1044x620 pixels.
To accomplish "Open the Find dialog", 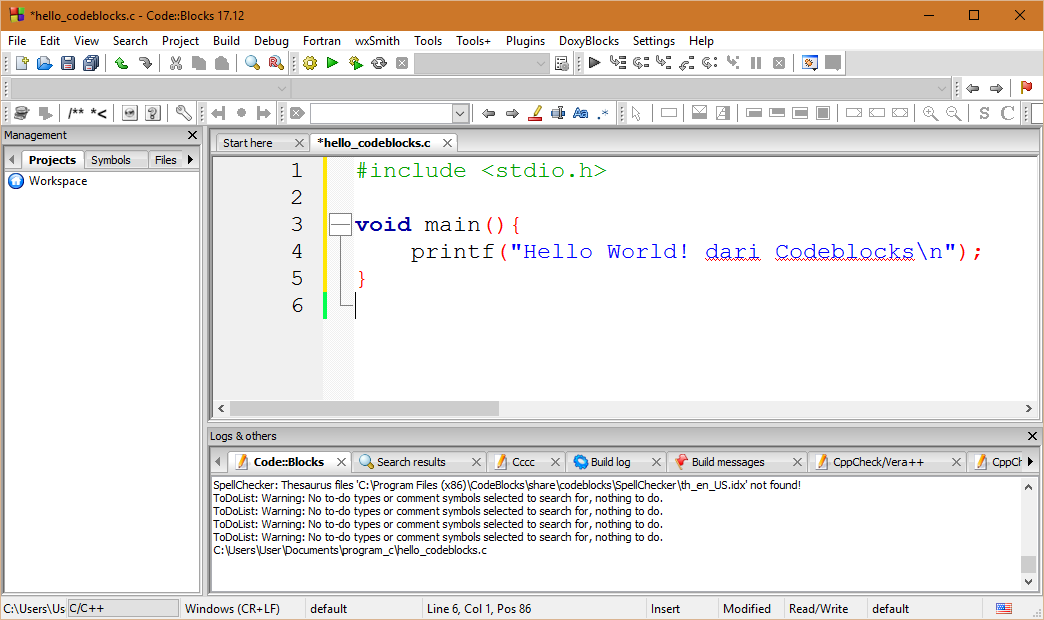I will click(x=250, y=62).
